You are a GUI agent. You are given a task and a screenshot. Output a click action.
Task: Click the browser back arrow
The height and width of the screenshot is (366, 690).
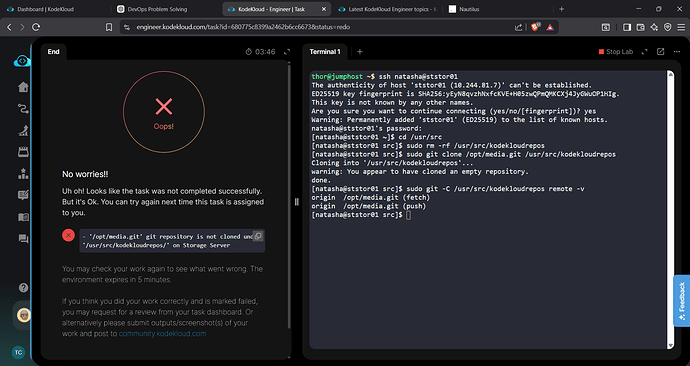(9, 27)
